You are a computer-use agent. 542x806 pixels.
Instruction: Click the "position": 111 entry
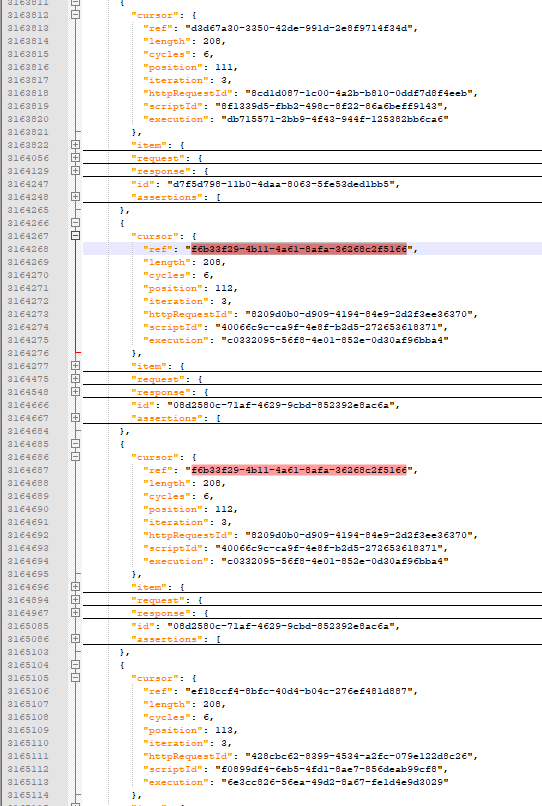(190, 67)
